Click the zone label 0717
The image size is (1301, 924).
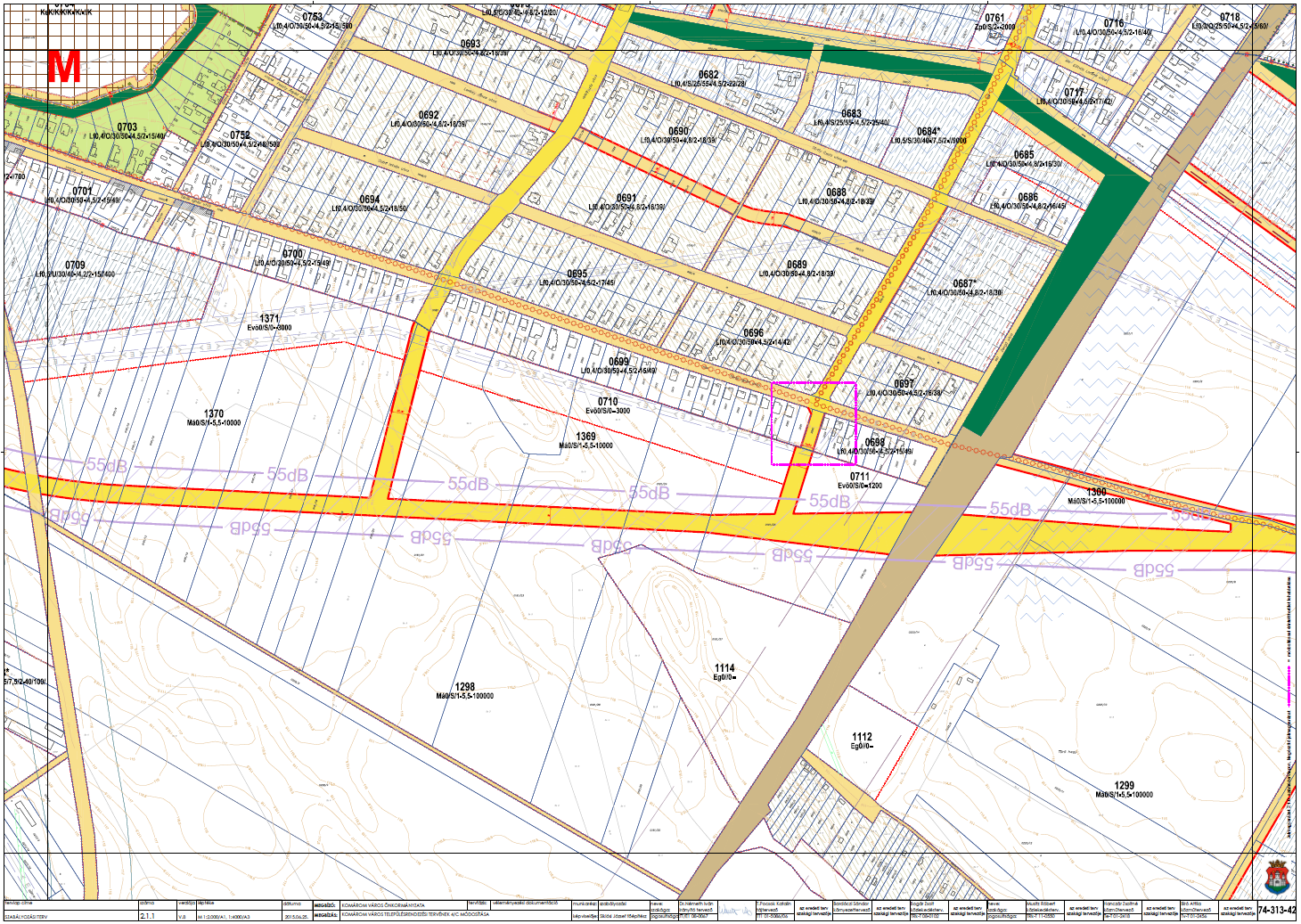tap(1074, 93)
